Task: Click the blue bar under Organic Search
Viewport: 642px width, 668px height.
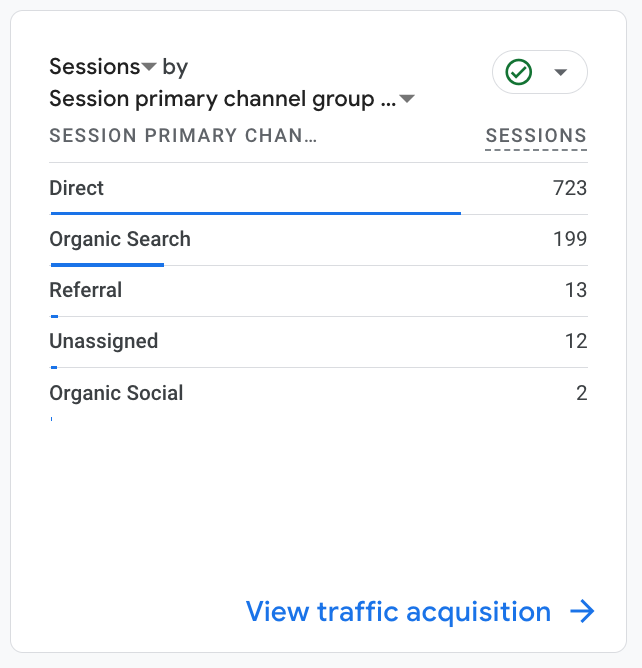Action: (x=107, y=264)
